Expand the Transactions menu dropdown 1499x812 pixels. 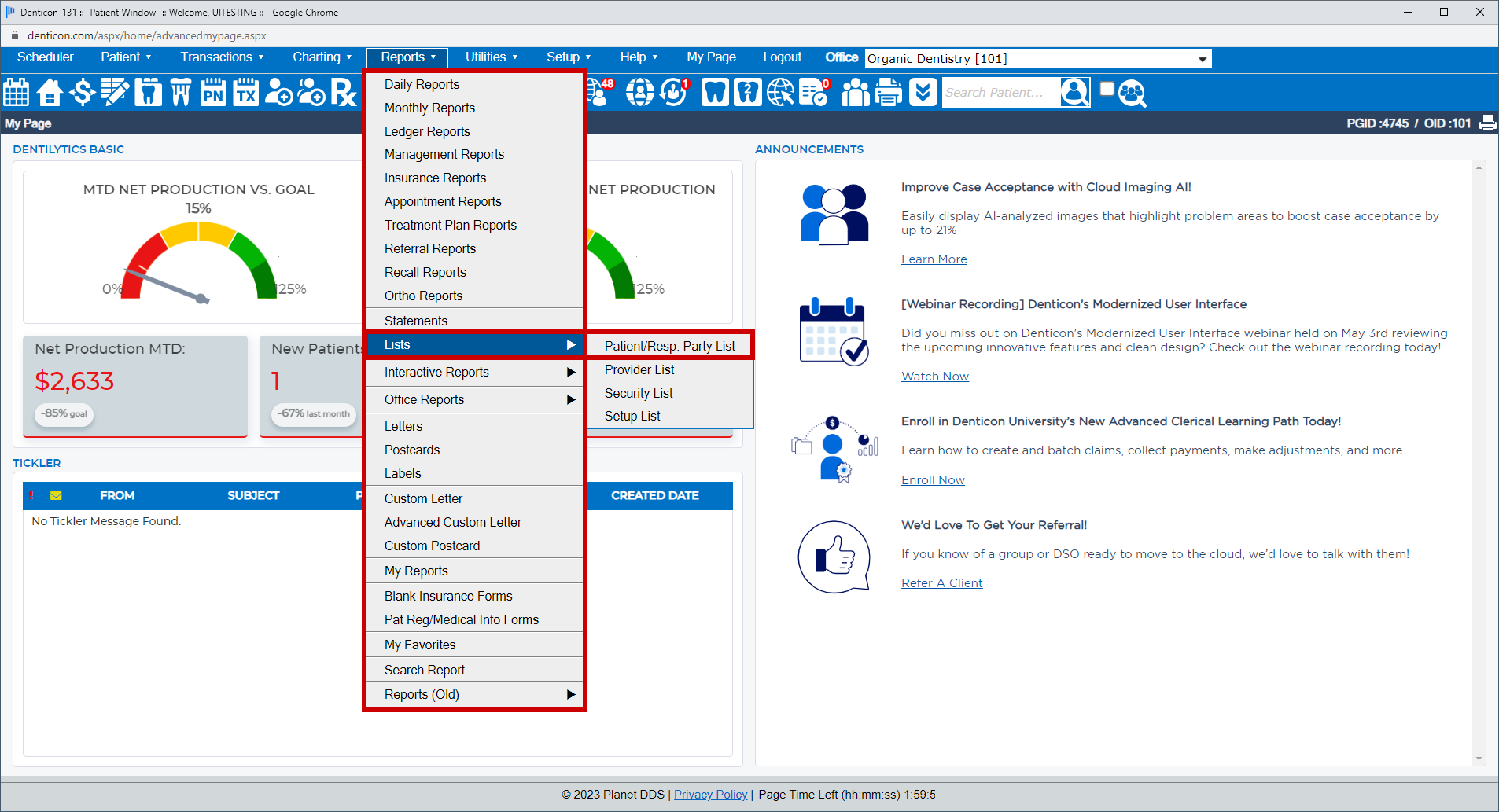point(222,57)
